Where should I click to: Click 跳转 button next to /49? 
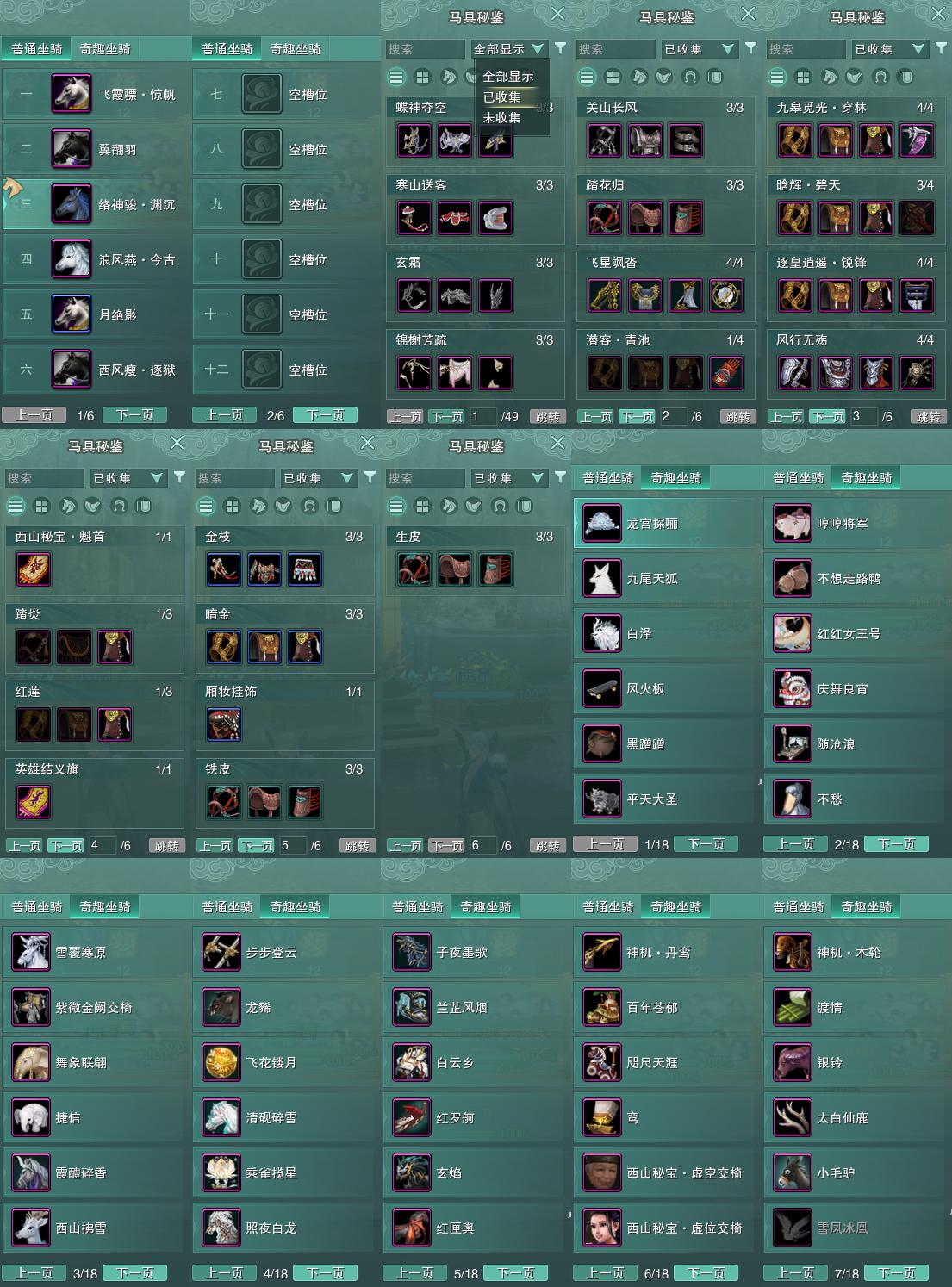coord(547,417)
